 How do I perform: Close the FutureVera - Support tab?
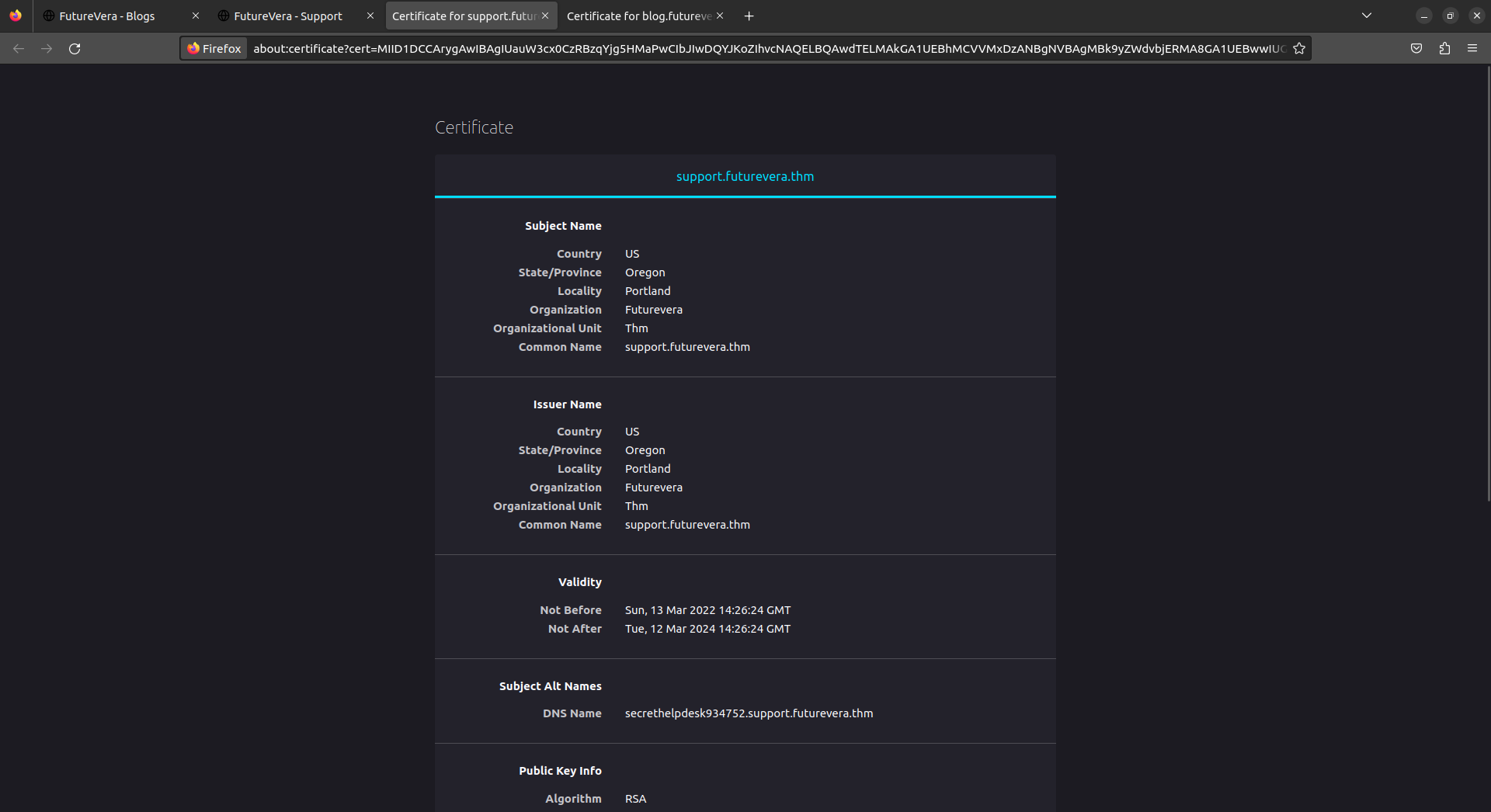click(370, 16)
